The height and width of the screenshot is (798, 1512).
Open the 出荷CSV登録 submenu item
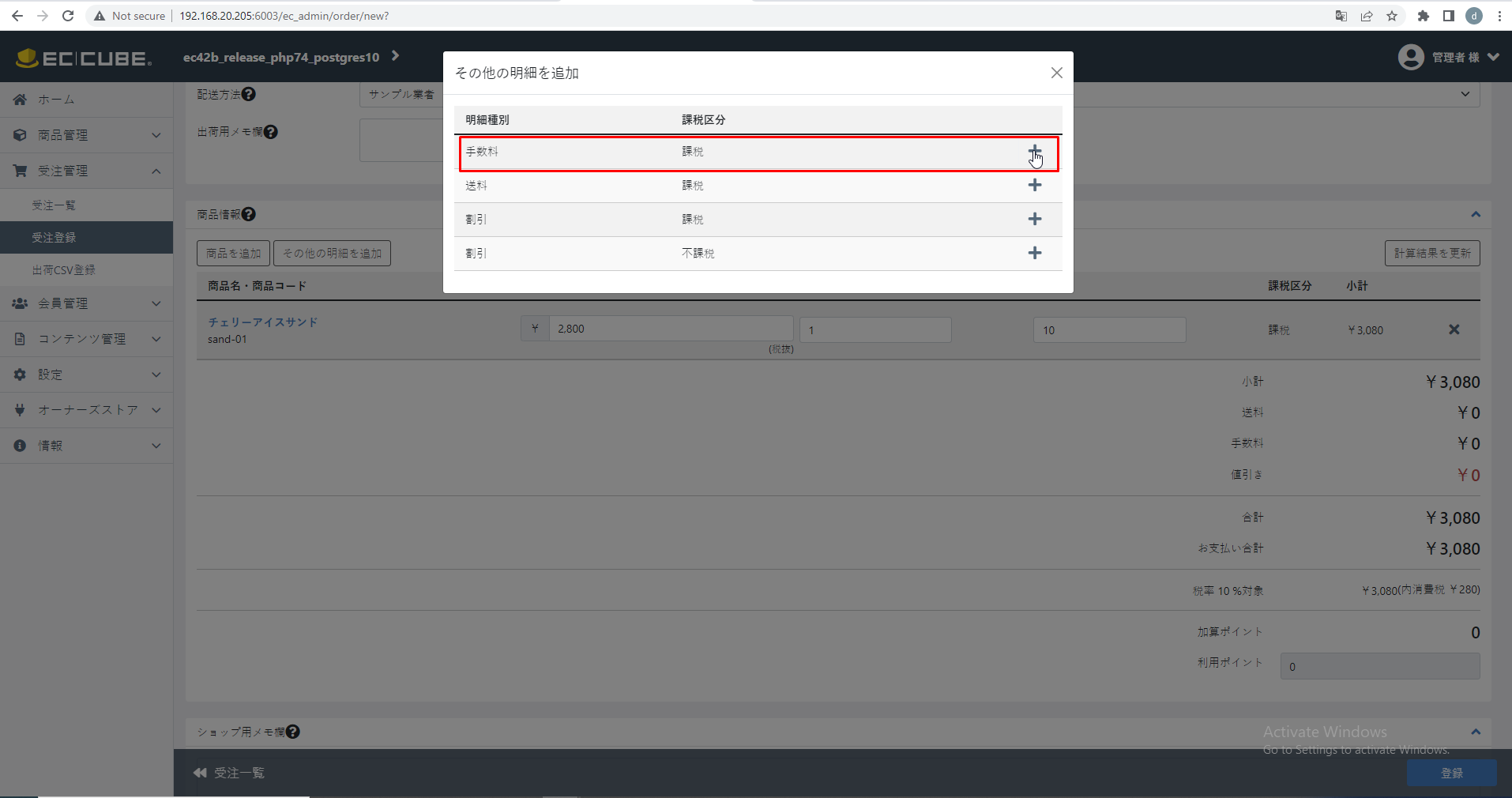pos(86,270)
